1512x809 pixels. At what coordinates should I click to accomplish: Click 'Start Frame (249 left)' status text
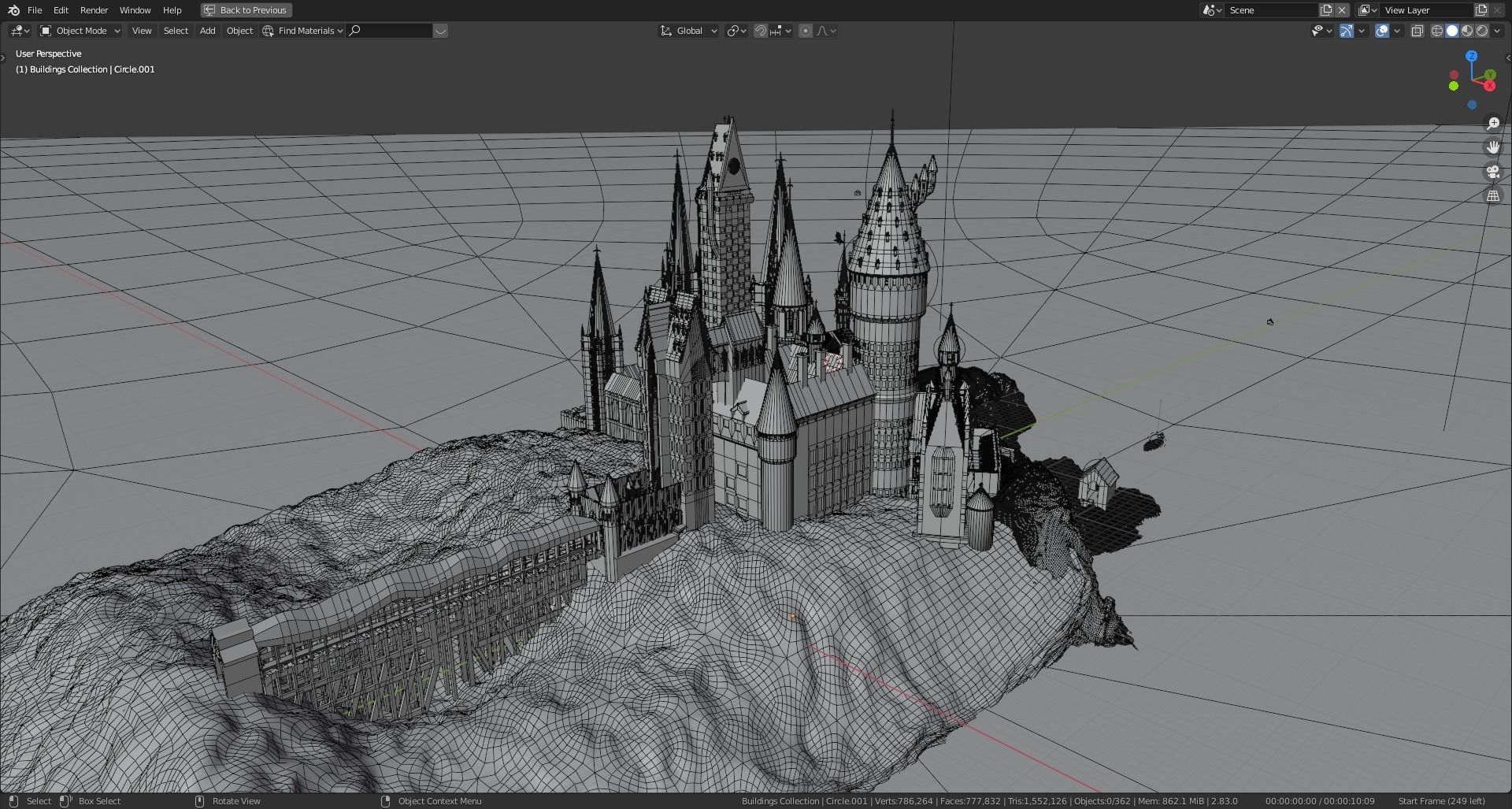click(x=1441, y=801)
